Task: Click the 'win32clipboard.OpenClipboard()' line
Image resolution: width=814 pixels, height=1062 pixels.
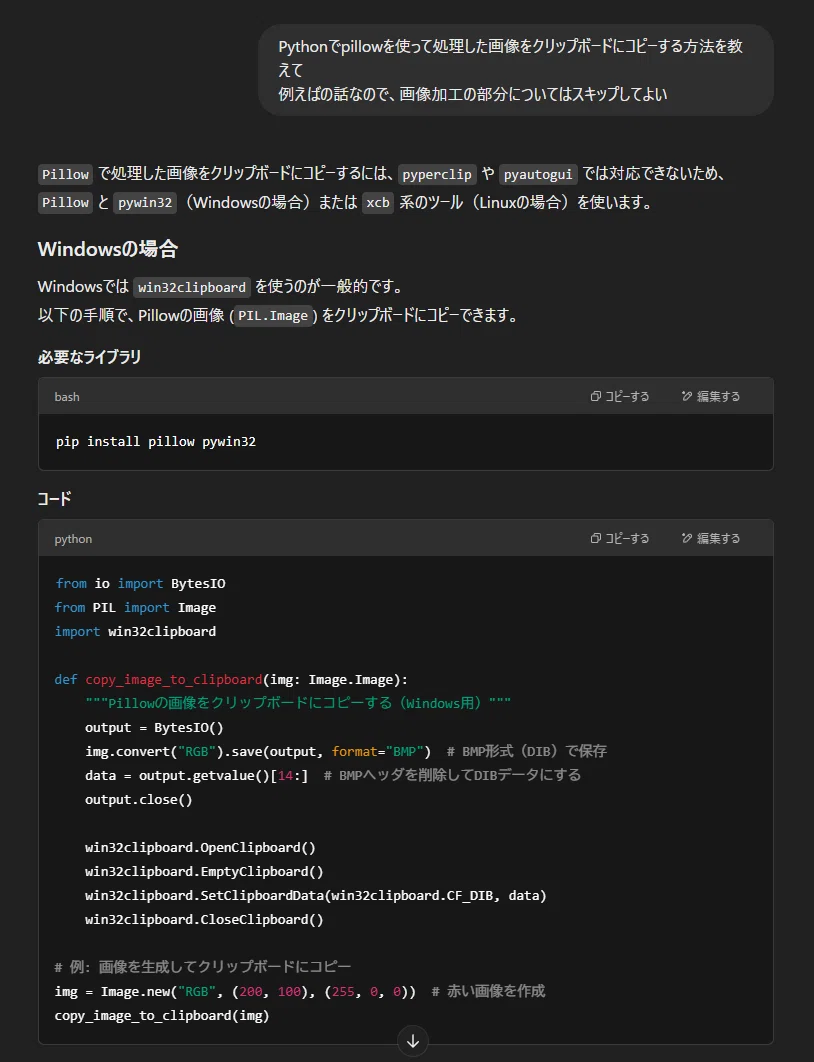Action: 200,847
